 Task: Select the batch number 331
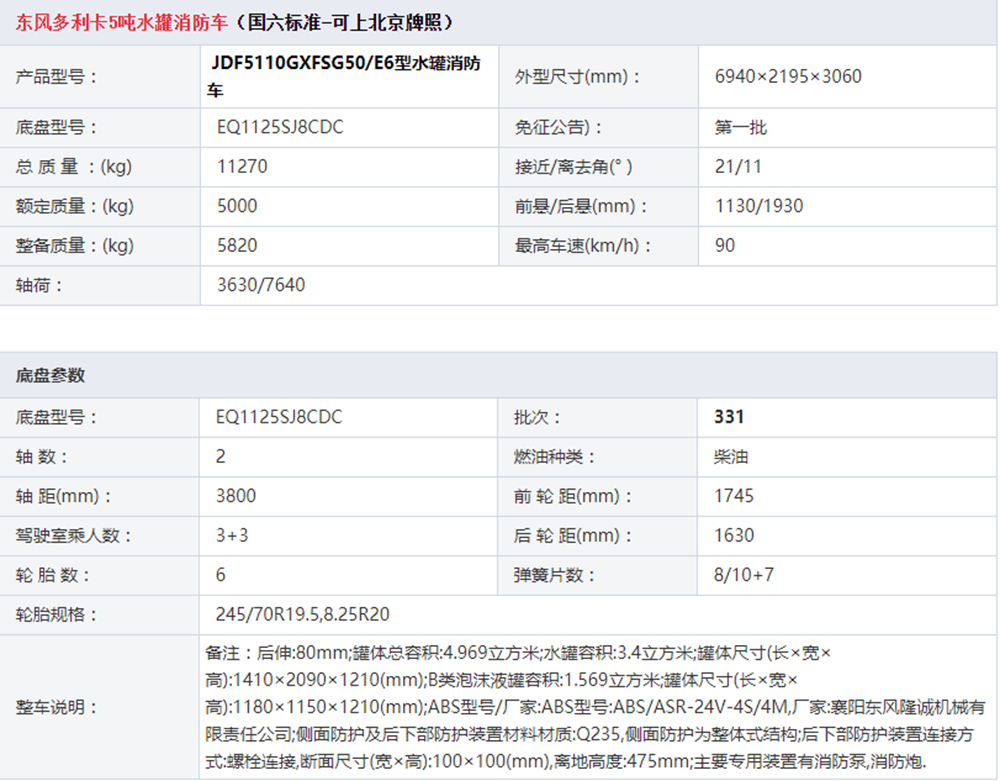pyautogui.click(x=729, y=417)
